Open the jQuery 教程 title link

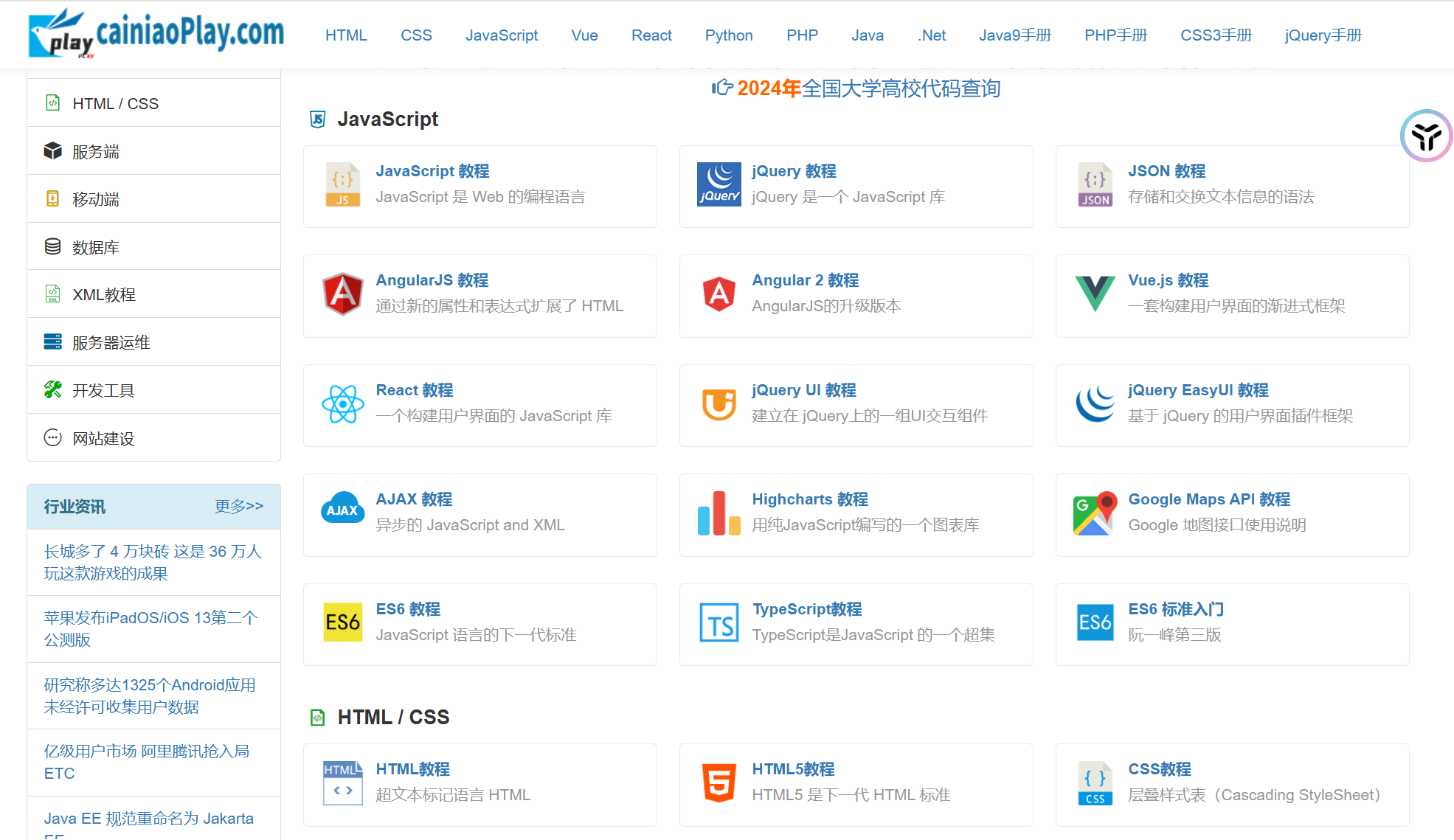click(x=794, y=171)
